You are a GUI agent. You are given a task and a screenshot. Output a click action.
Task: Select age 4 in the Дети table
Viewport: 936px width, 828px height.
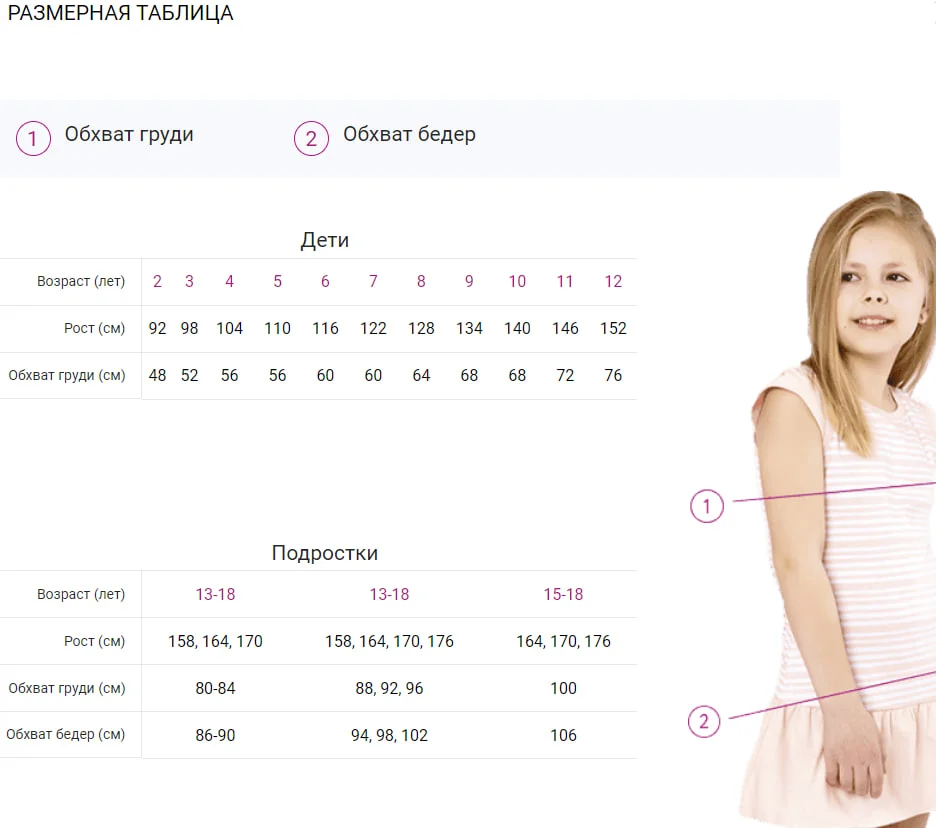[229, 281]
